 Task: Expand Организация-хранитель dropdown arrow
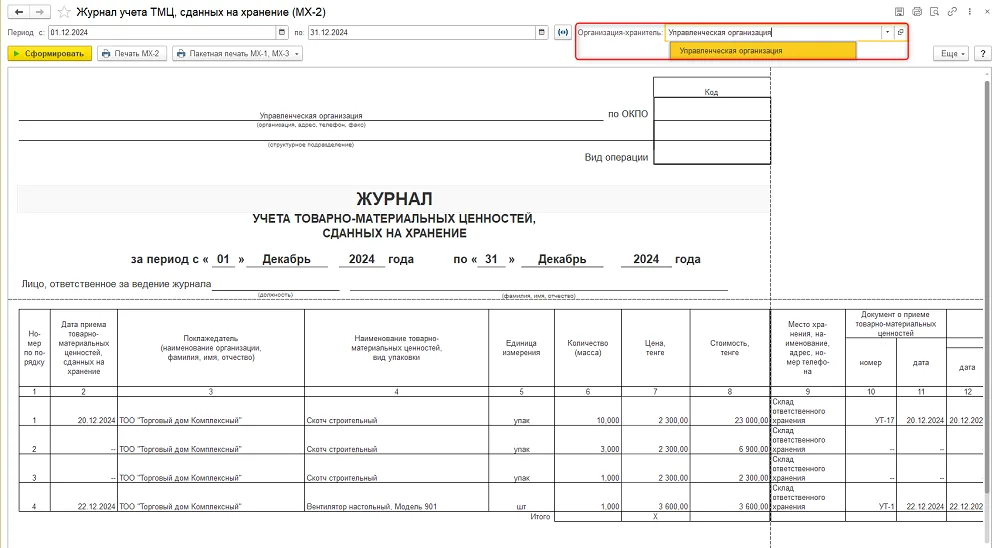tap(887, 32)
